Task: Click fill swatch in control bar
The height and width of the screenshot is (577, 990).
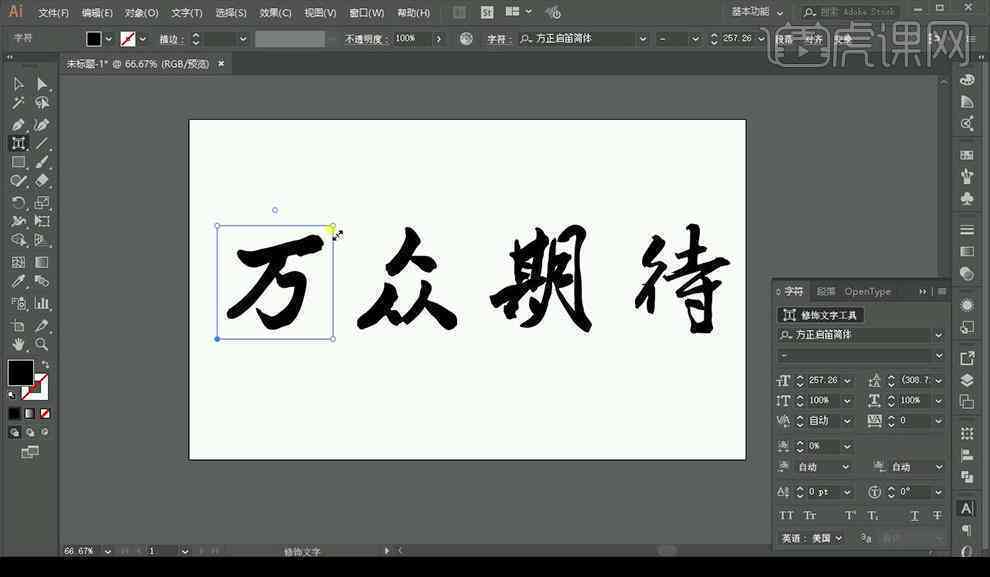Action: point(93,39)
